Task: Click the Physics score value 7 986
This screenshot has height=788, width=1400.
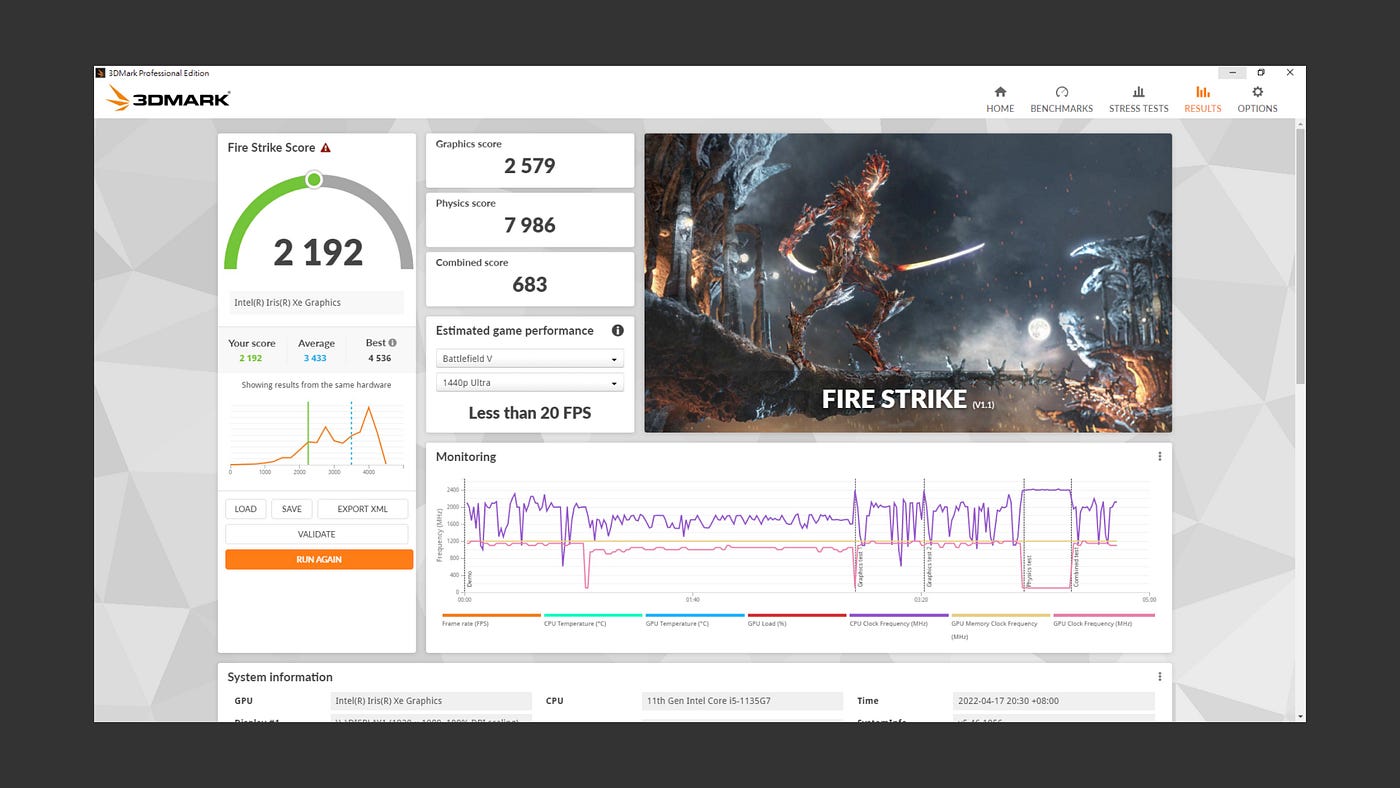Action: [530, 225]
